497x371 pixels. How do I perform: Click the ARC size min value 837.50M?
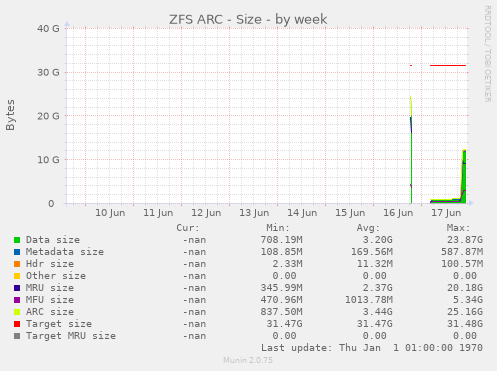[x=281, y=312]
